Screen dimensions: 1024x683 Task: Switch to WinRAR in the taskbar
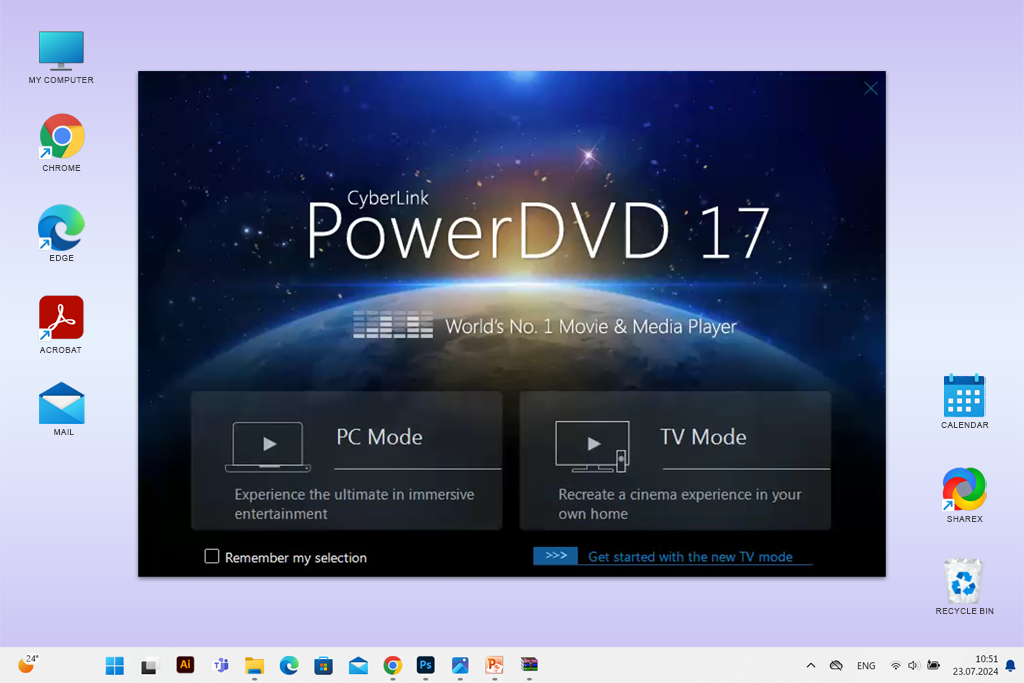tap(529, 665)
